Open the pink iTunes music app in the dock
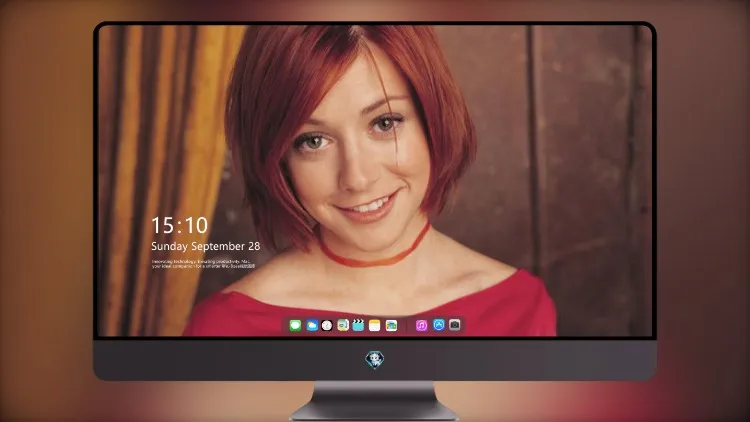This screenshot has height=422, width=750. tap(421, 325)
